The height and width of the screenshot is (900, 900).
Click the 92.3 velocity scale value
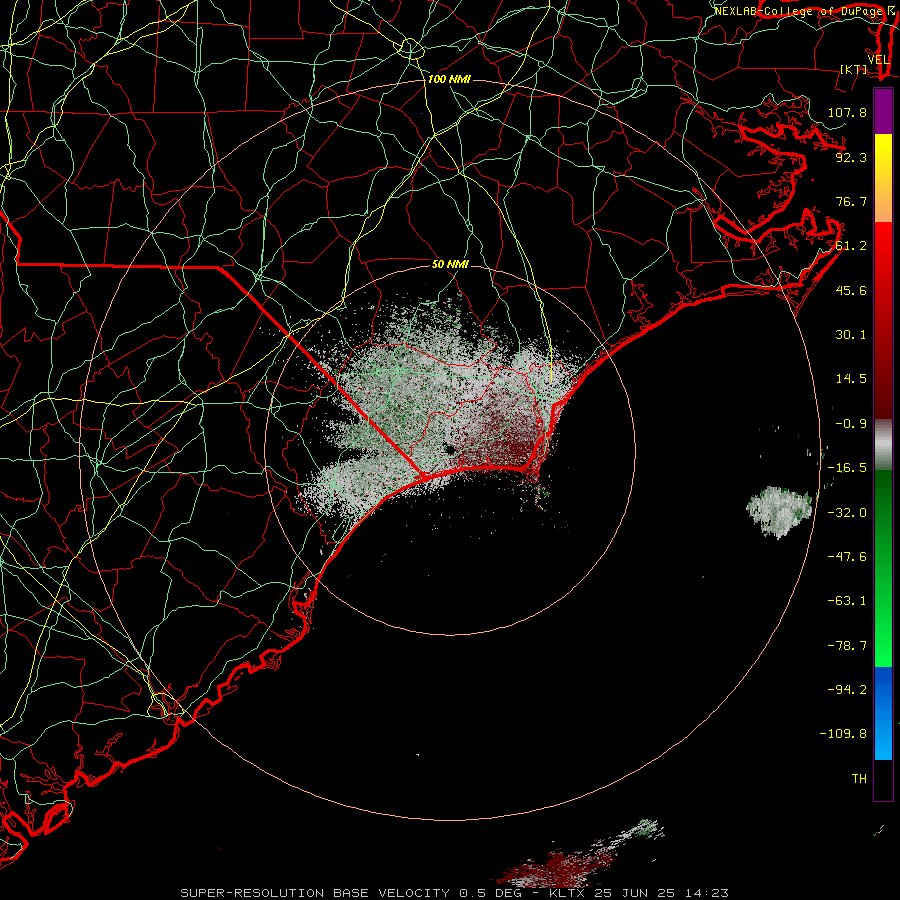(851, 157)
